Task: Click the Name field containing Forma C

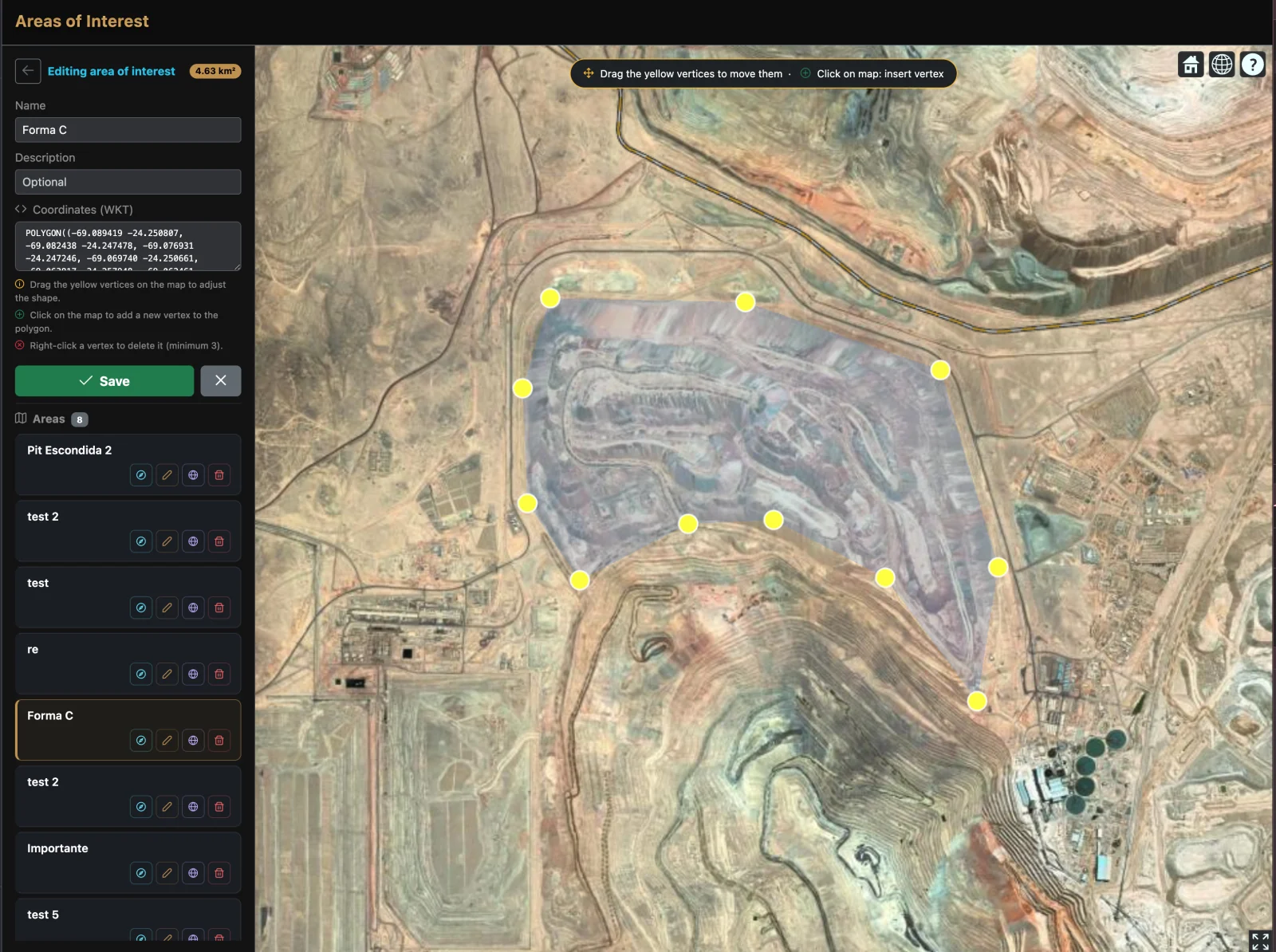Action: click(128, 130)
